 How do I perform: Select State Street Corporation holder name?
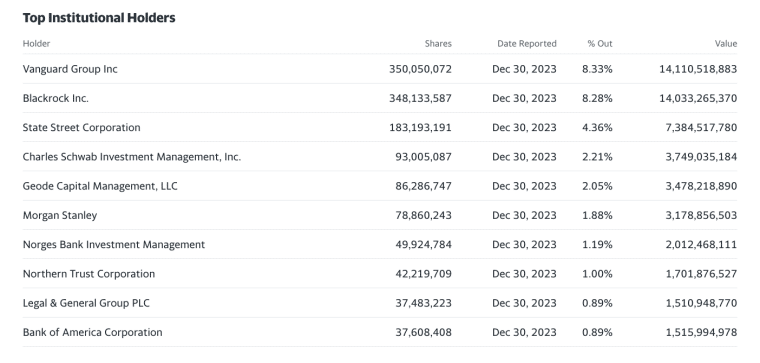pyautogui.click(x=81, y=127)
